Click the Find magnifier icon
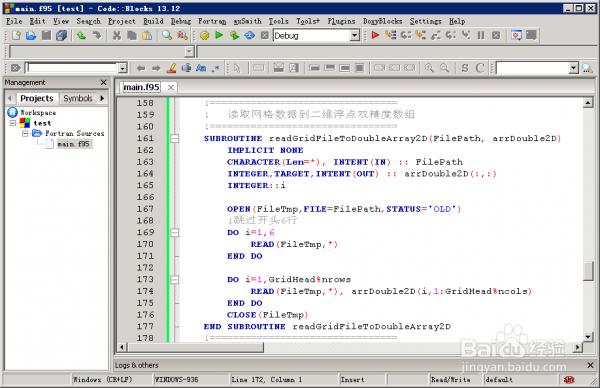 pos(167,36)
